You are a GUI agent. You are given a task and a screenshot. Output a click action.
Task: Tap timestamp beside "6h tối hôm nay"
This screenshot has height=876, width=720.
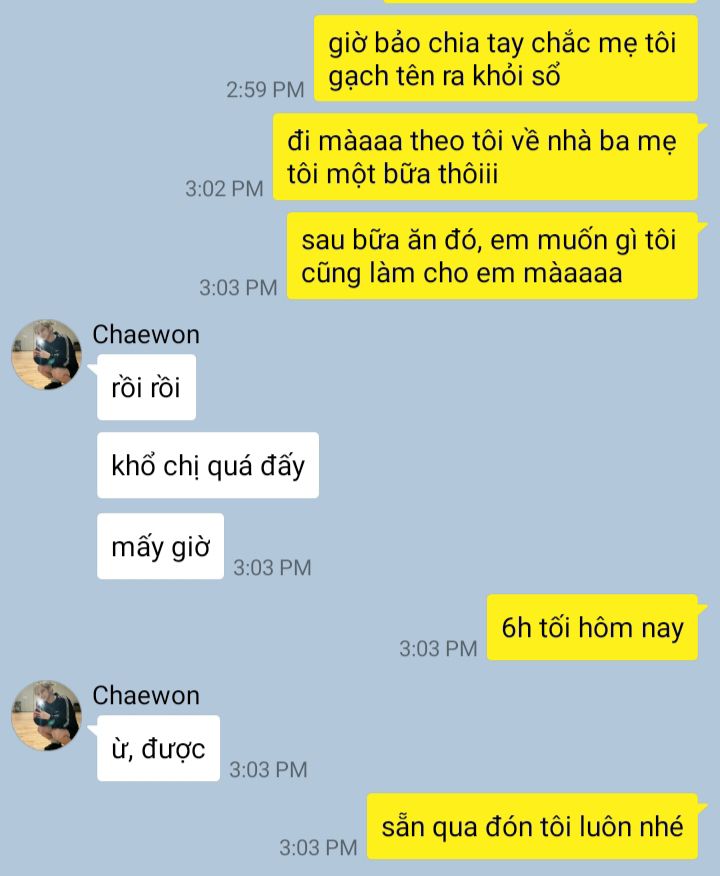(x=438, y=649)
